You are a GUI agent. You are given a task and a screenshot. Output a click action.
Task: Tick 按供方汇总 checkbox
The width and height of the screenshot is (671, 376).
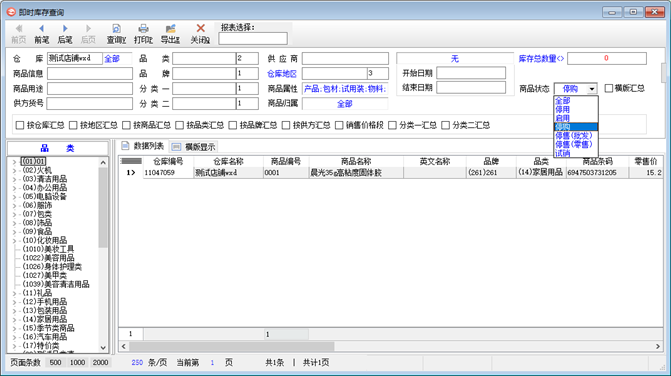(x=286, y=125)
